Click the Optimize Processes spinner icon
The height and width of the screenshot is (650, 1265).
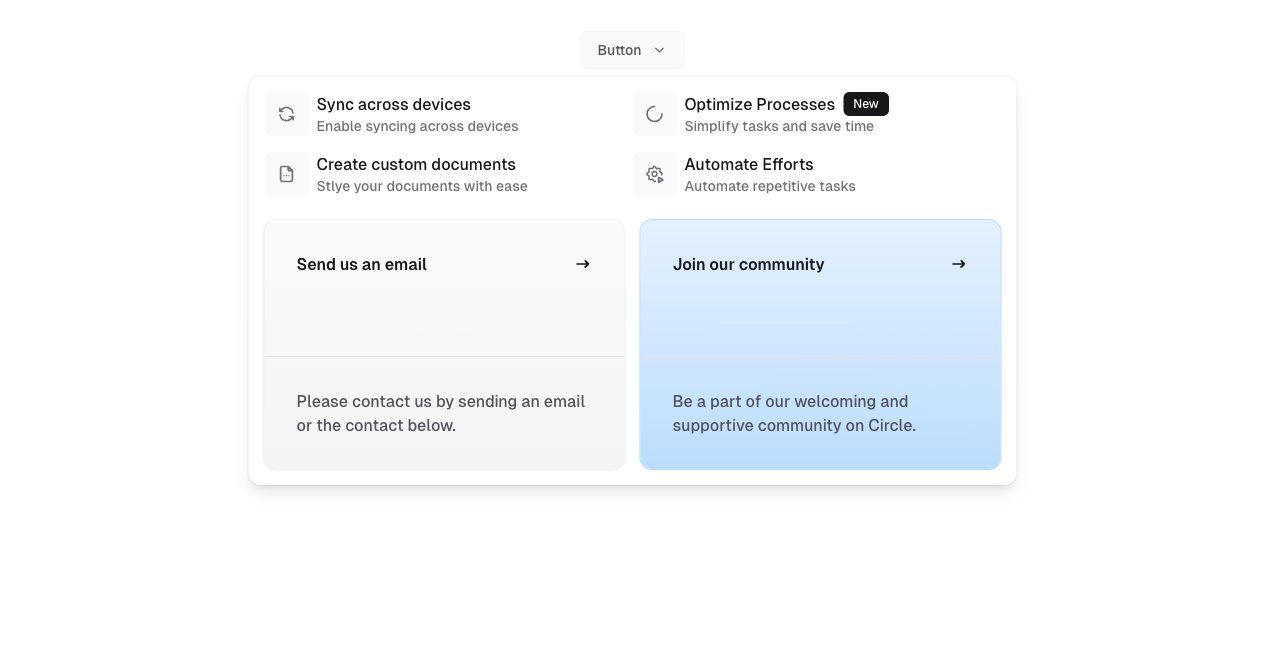pos(654,115)
